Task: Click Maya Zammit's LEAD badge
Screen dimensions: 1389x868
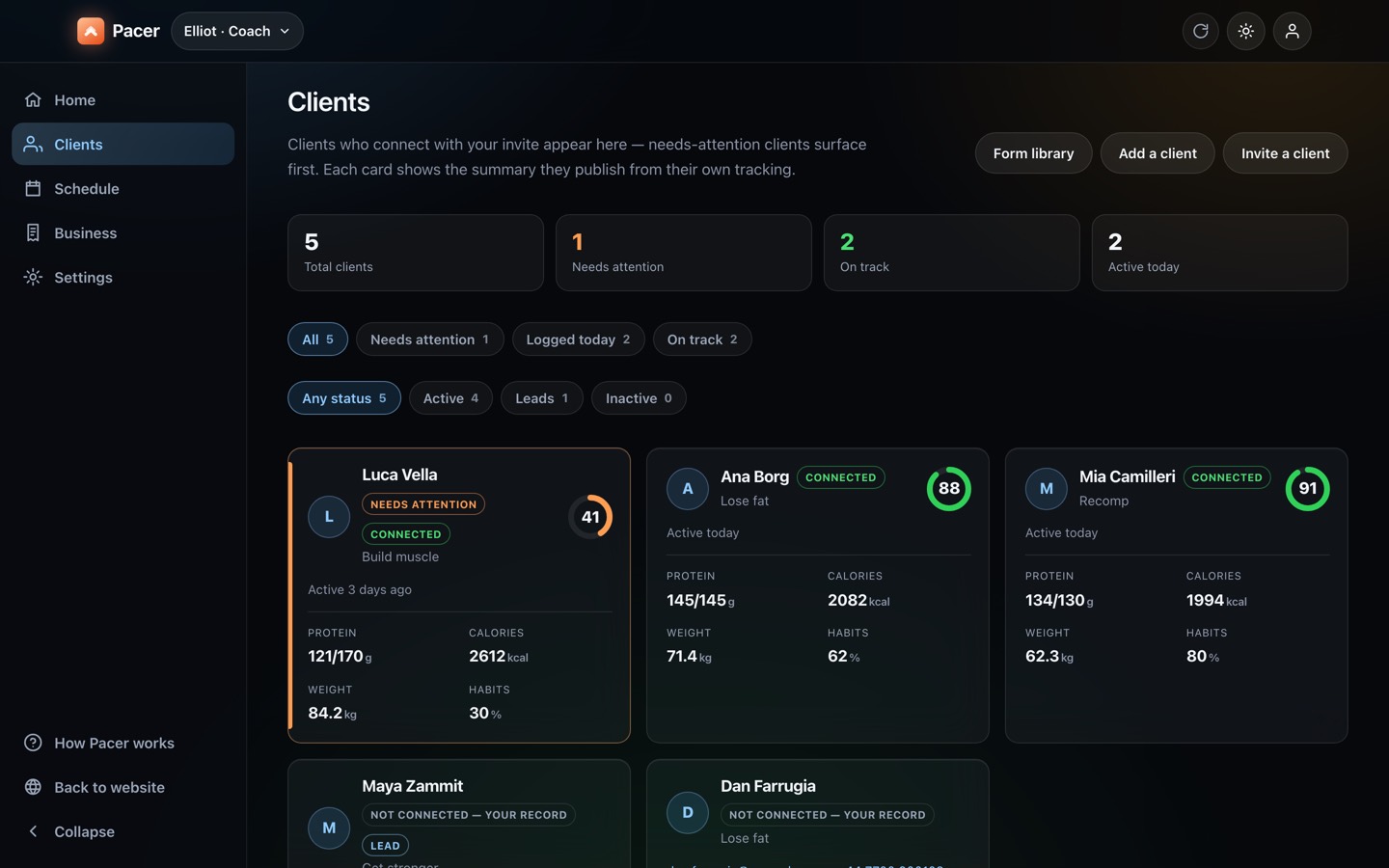Action: pos(385,845)
